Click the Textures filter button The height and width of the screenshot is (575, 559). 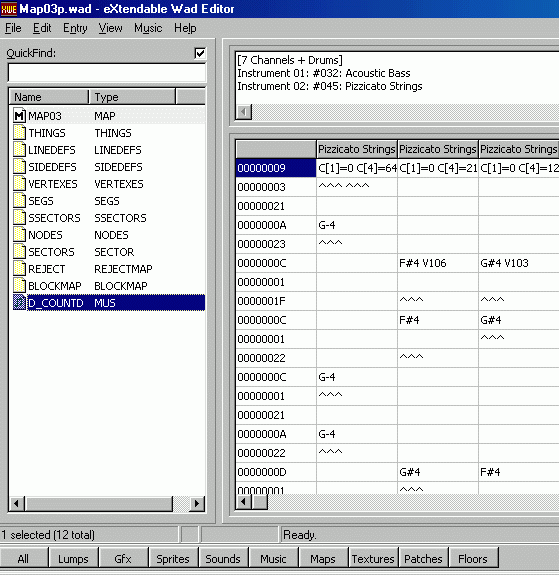pyautogui.click(x=373, y=558)
